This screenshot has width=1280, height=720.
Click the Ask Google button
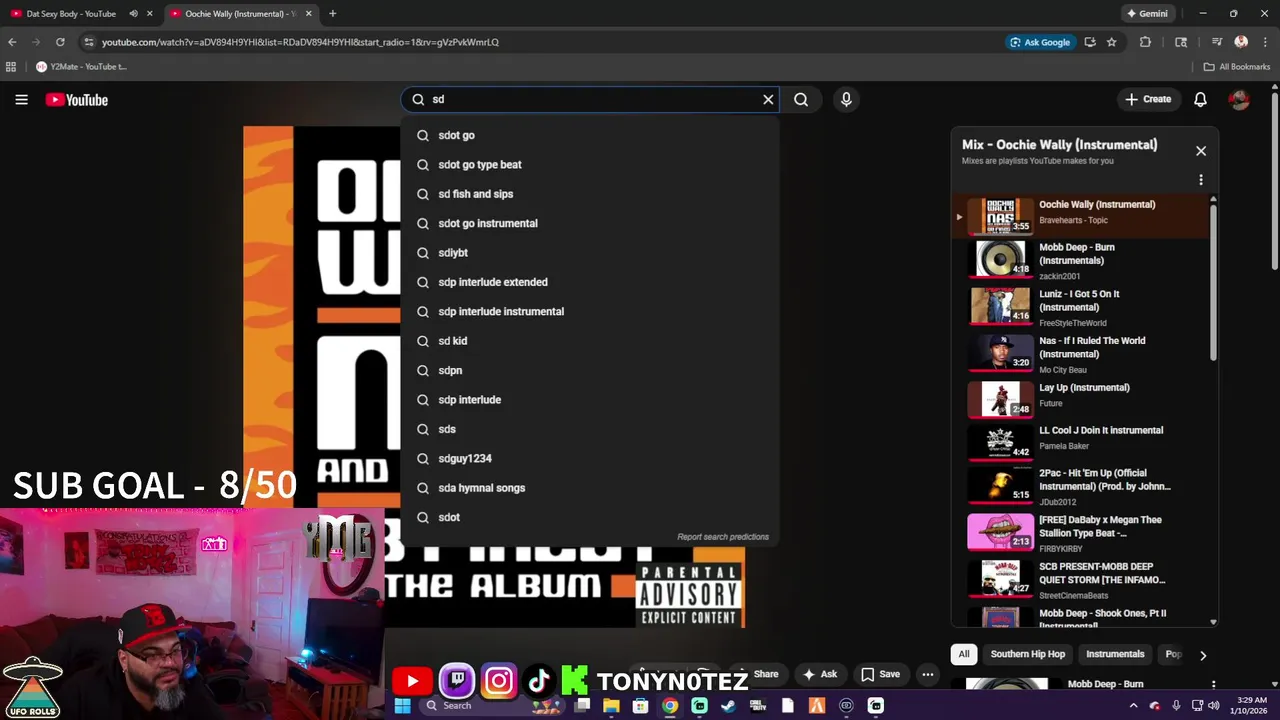(1040, 42)
